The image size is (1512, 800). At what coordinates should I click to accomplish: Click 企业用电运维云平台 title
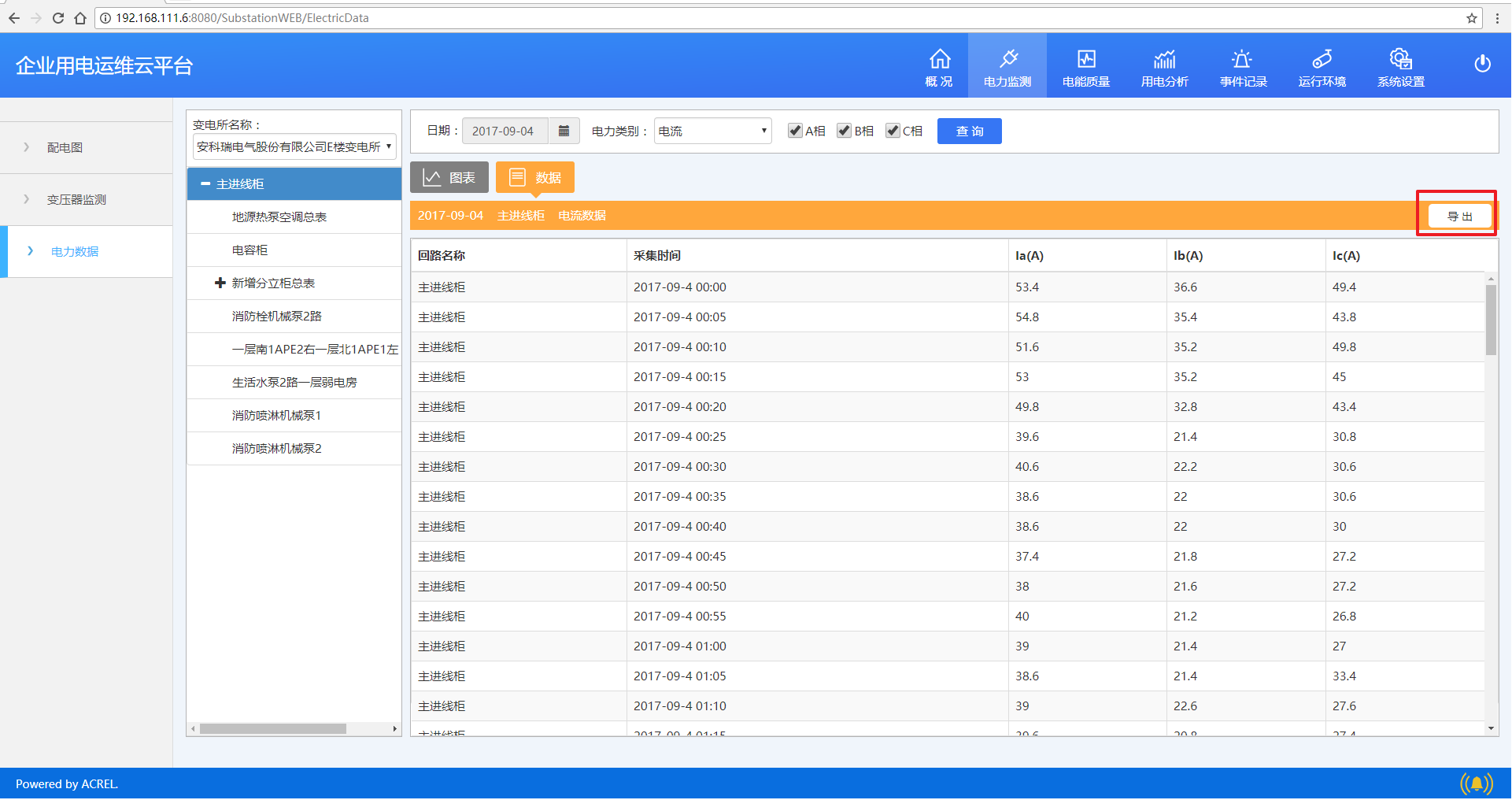105,66
